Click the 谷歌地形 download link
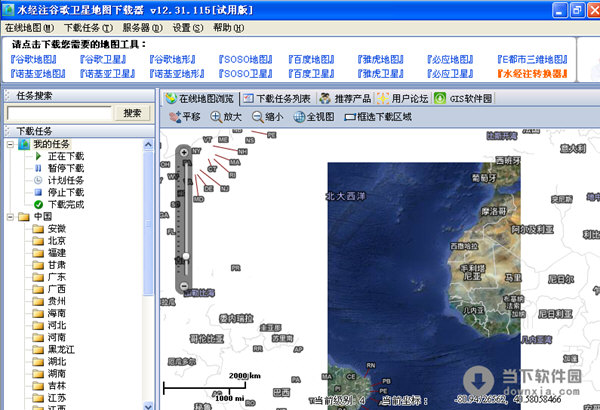 click(173, 59)
